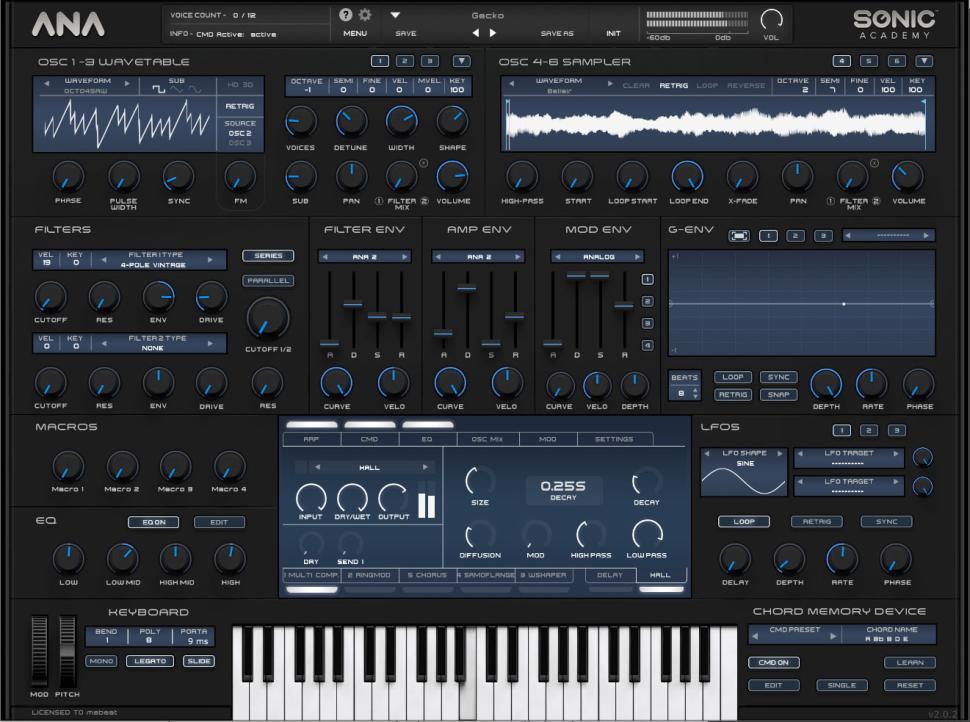970x722 pixels.
Task: Turn the sampler HIGH-PASS knob
Action: point(522,177)
